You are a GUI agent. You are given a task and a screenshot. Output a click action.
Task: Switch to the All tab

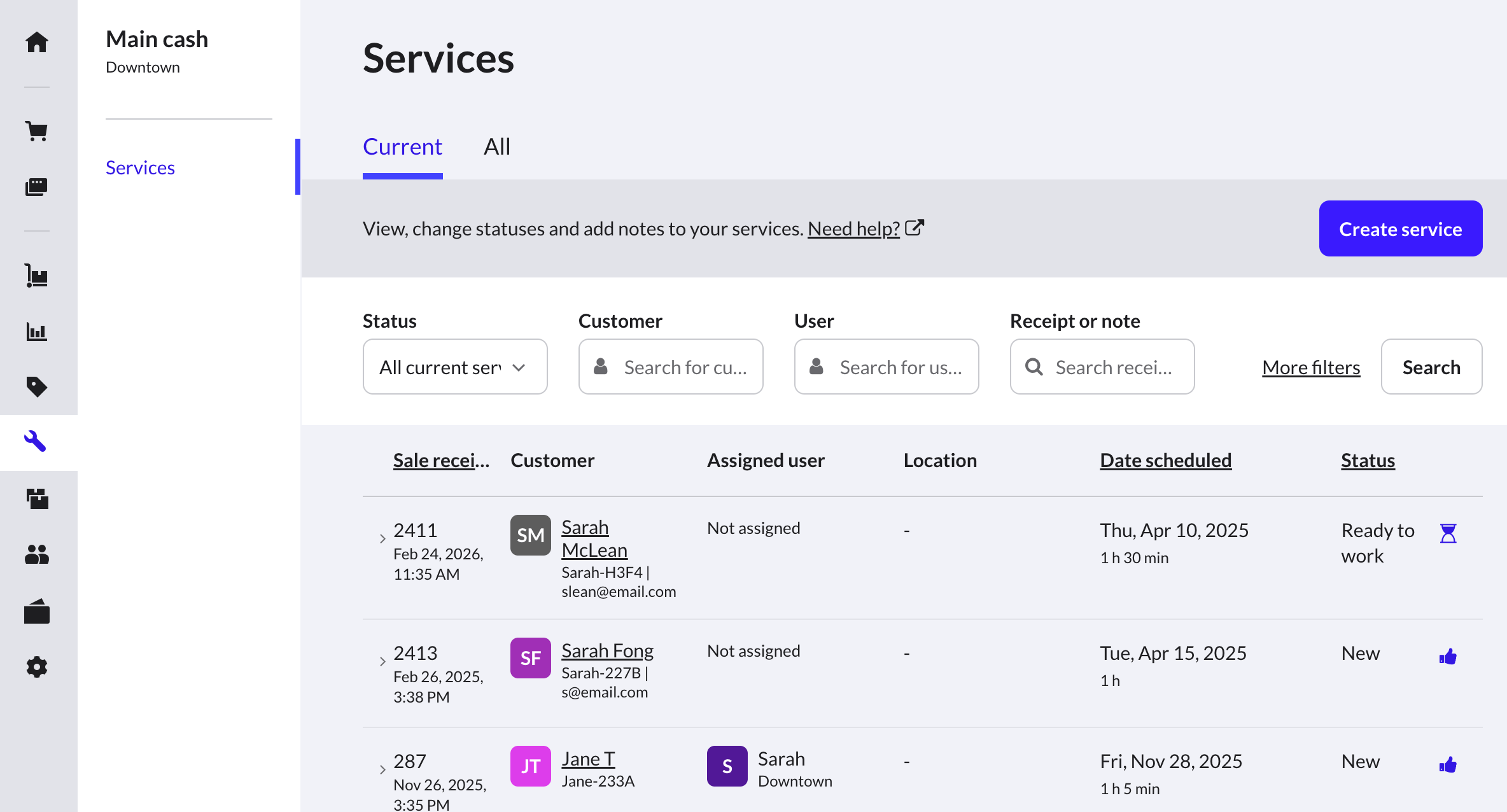pyautogui.click(x=496, y=147)
